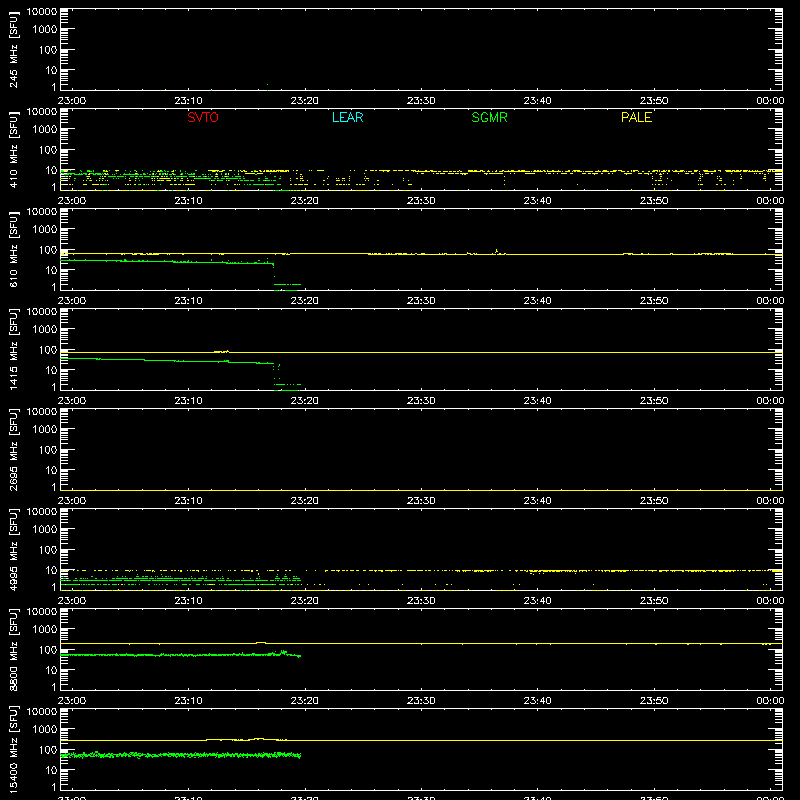The width and height of the screenshot is (800, 800).
Task: Click the red SVTO station legend label
Action: tap(203, 117)
